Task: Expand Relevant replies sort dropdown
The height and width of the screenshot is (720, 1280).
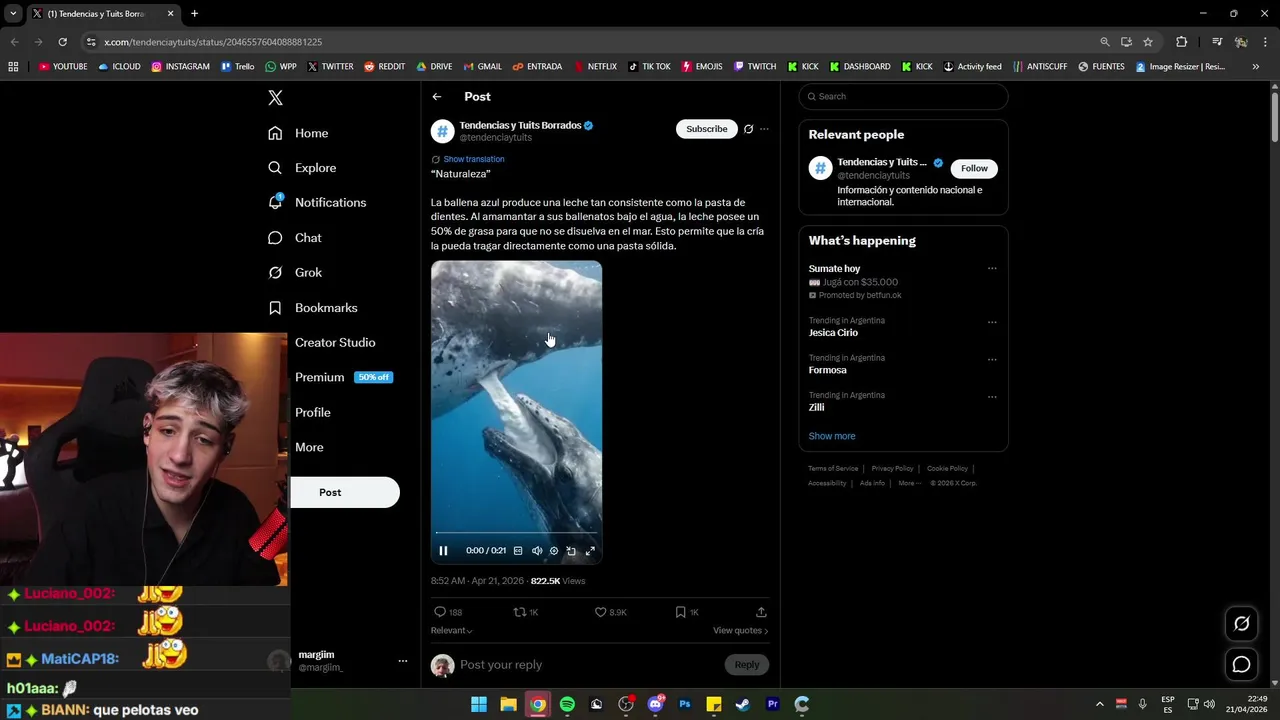Action: point(451,631)
